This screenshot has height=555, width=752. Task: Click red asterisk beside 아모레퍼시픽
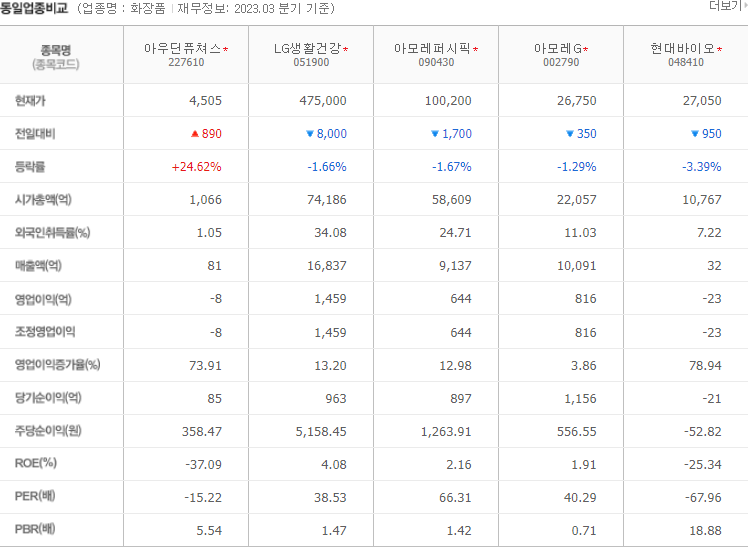475,49
